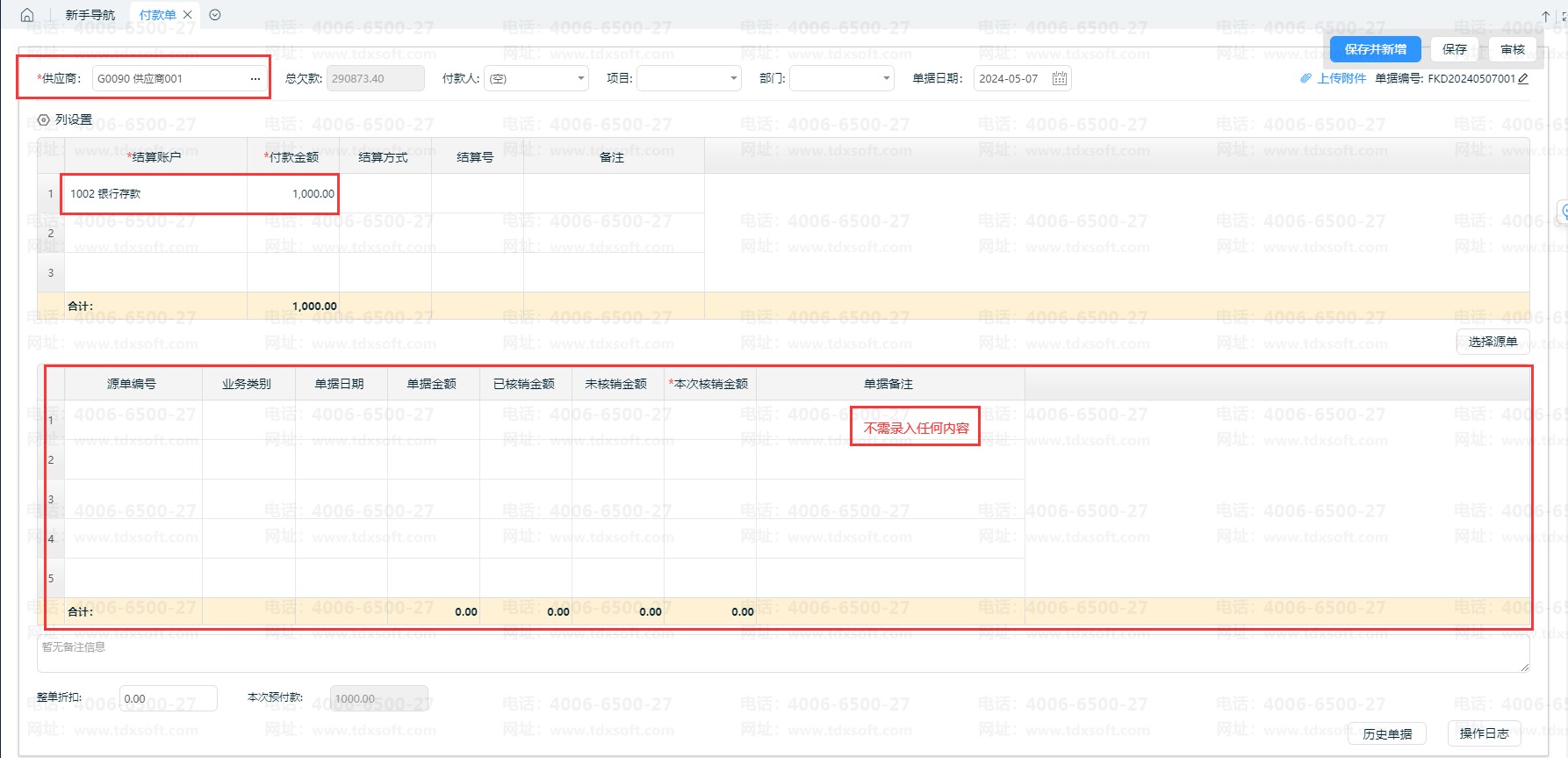Click the 保存并新增 button
The image size is (1568, 758).
(1375, 49)
